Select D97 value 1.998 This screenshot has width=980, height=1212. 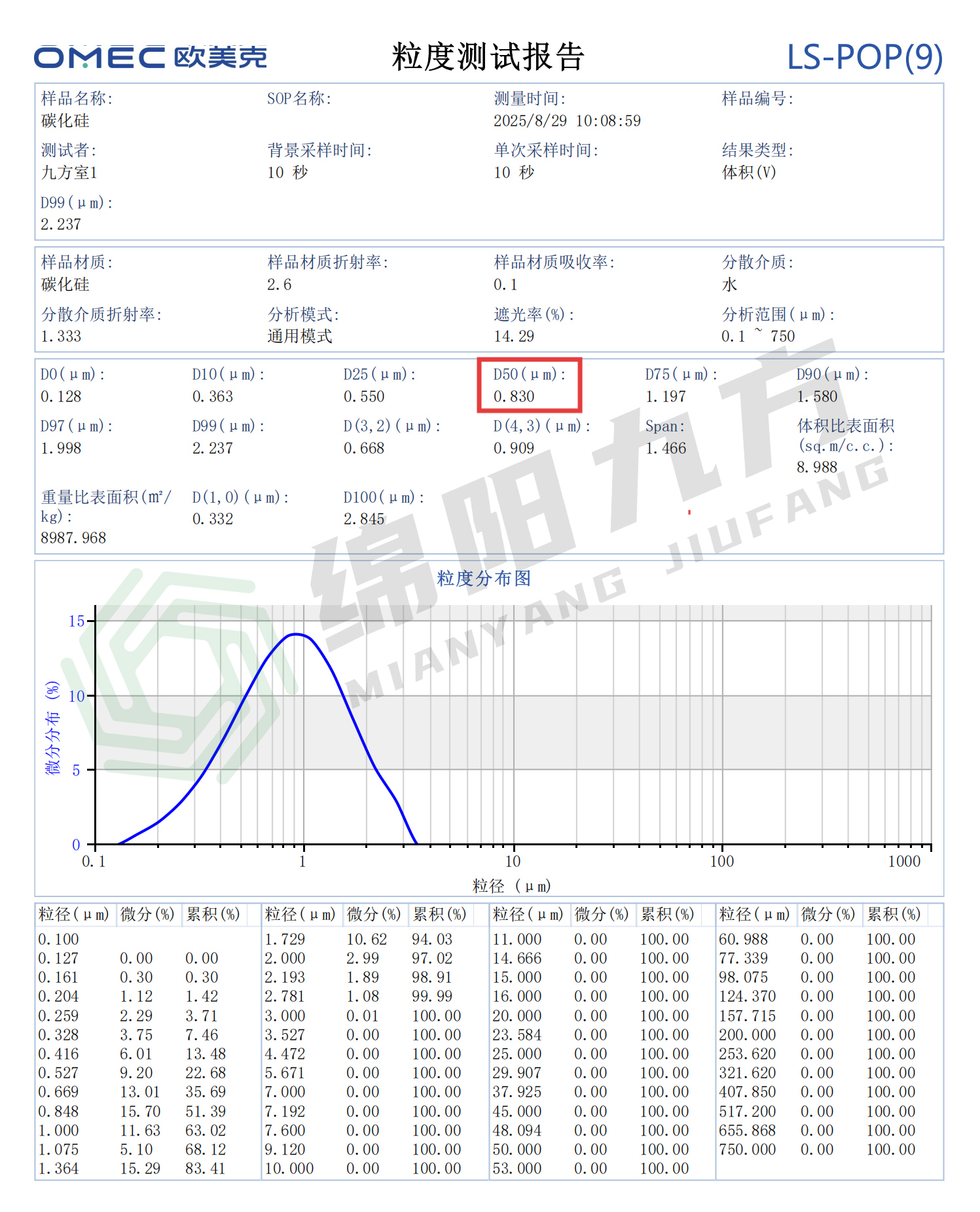(x=61, y=448)
